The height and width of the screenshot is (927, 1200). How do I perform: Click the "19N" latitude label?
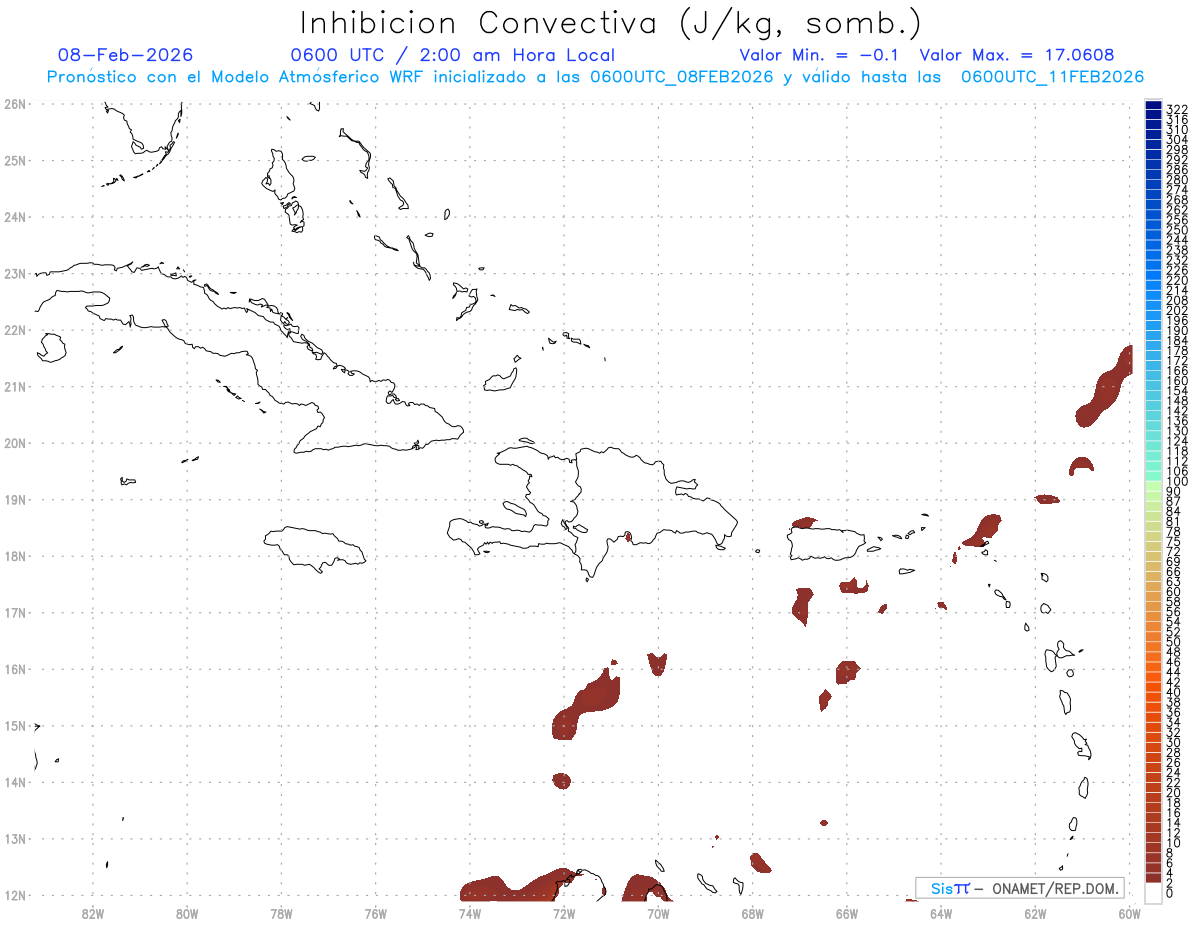point(14,499)
